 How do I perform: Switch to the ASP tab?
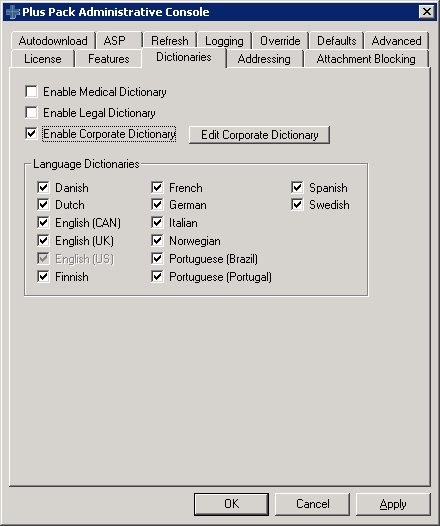(119, 41)
